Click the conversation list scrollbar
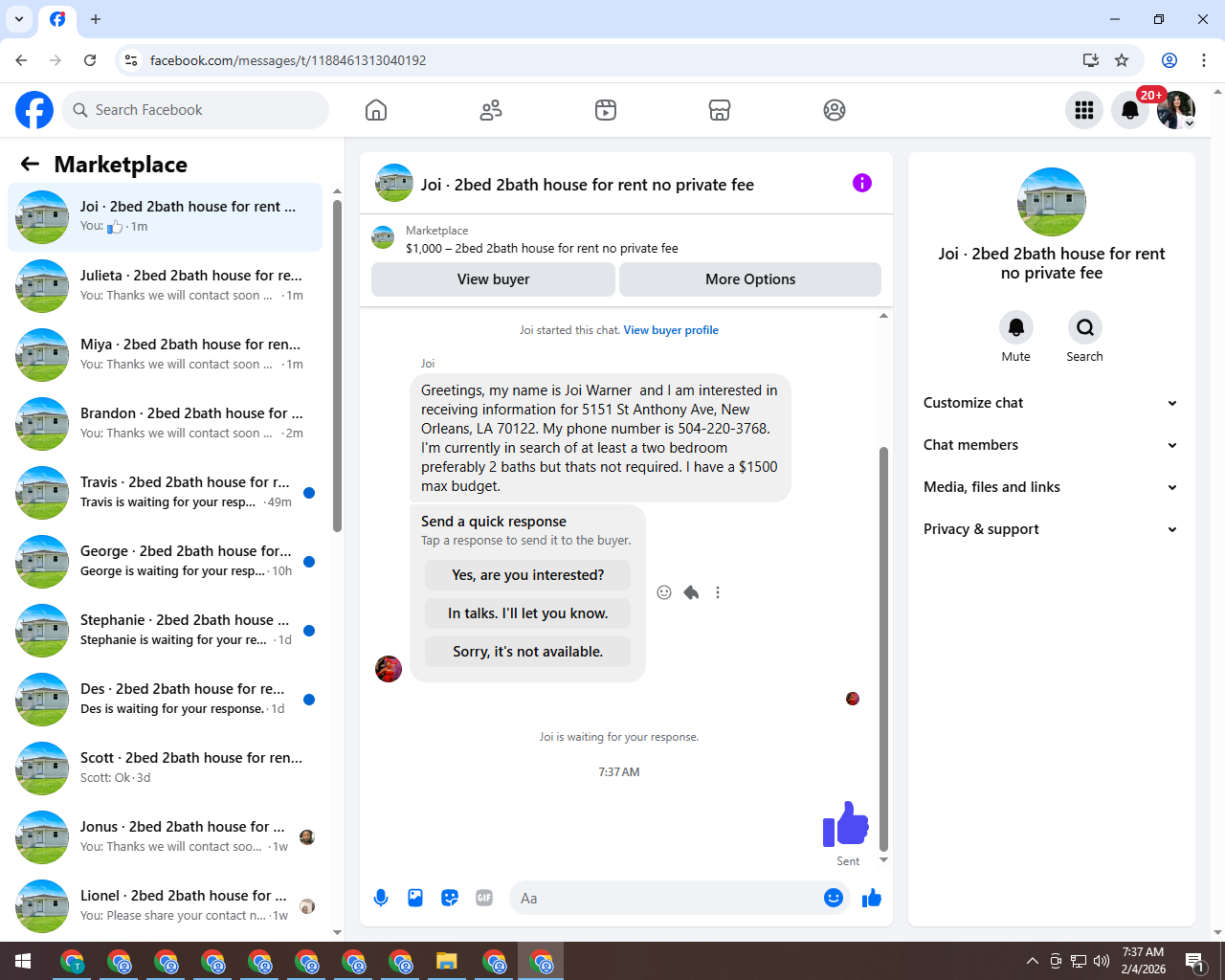This screenshot has width=1225, height=980. [x=337, y=365]
